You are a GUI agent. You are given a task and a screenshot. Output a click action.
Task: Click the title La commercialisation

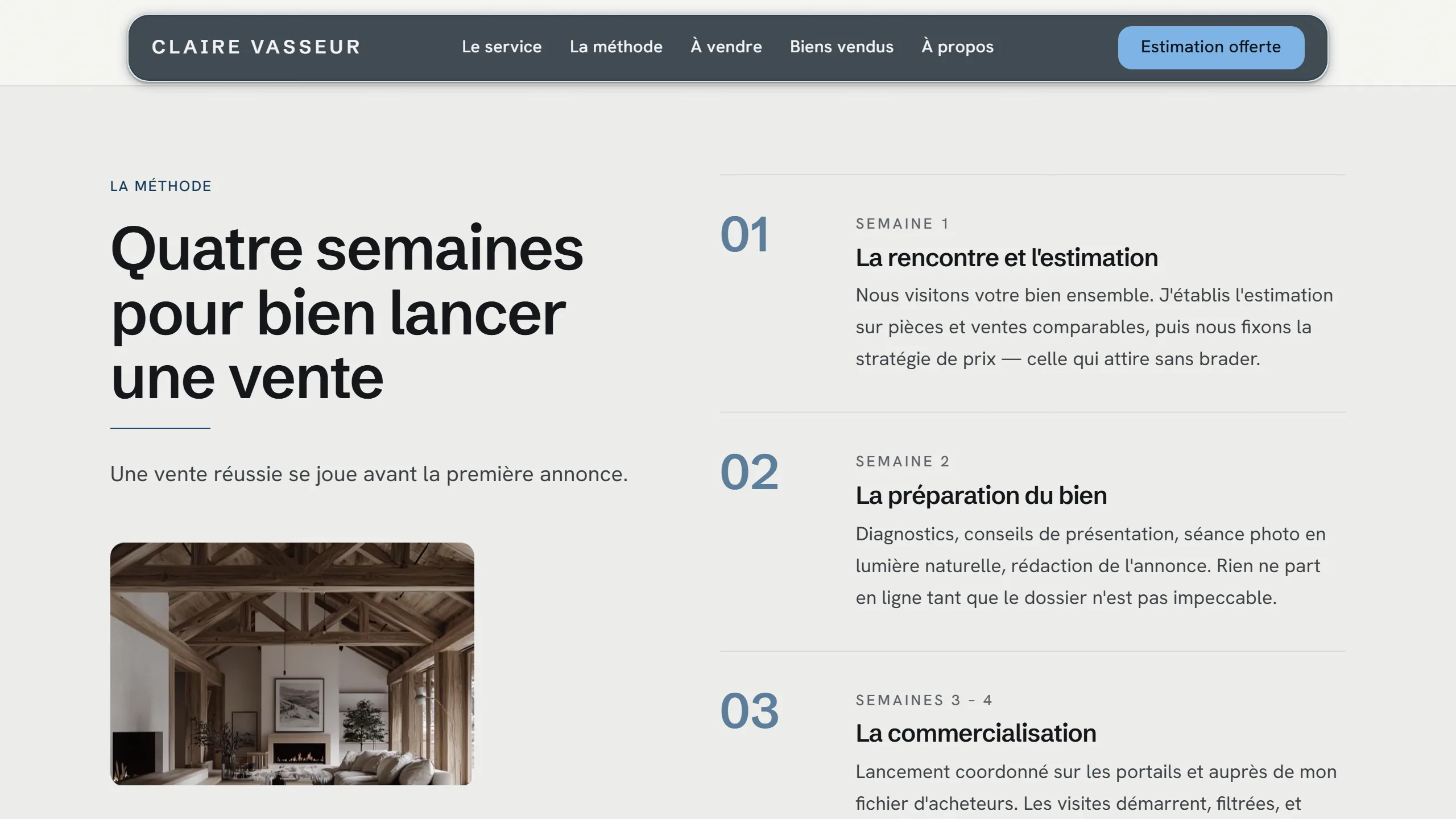(x=976, y=733)
